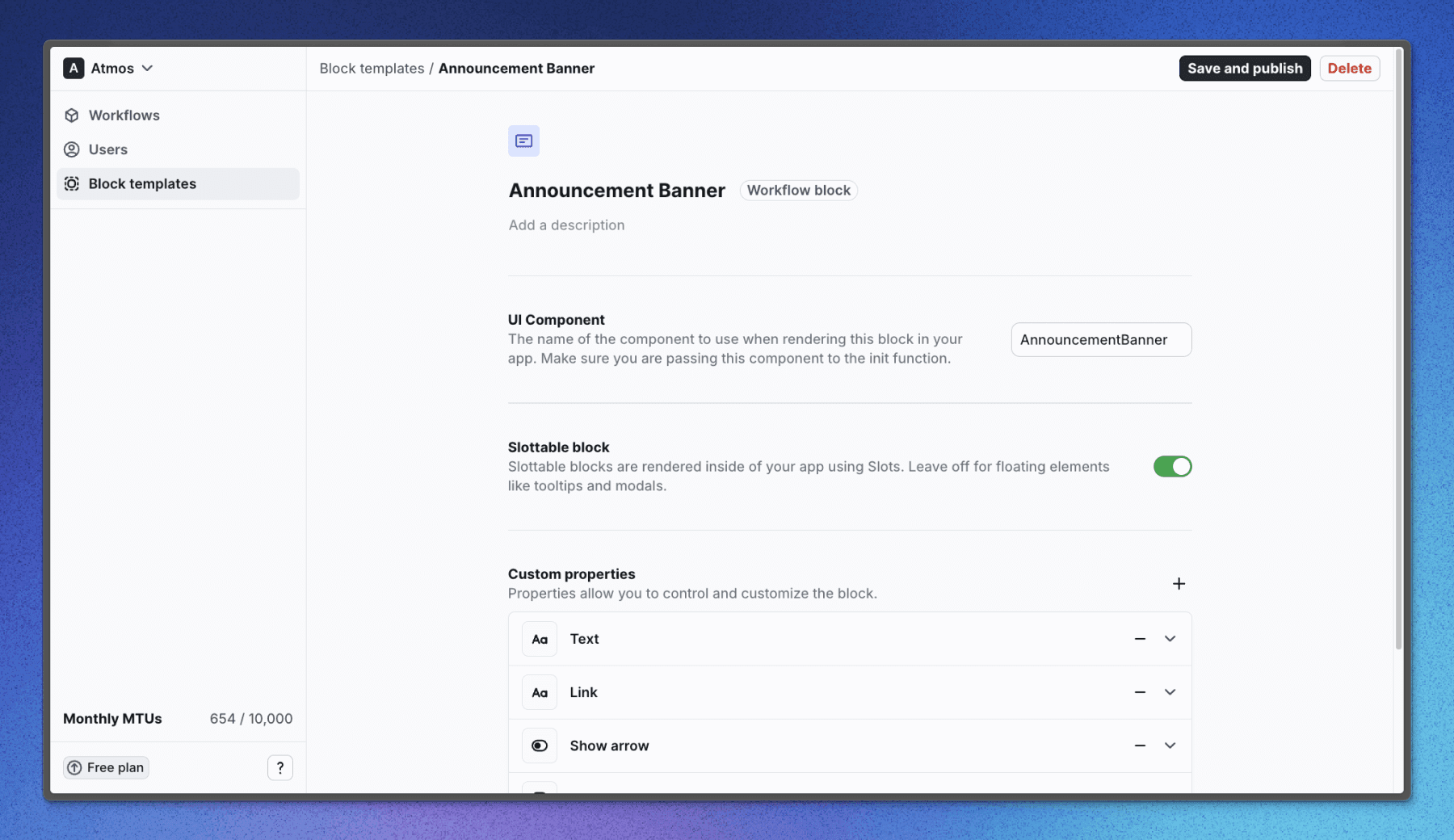Click the Aa icon beside the Link property
The width and height of the screenshot is (1454, 840).
click(539, 692)
